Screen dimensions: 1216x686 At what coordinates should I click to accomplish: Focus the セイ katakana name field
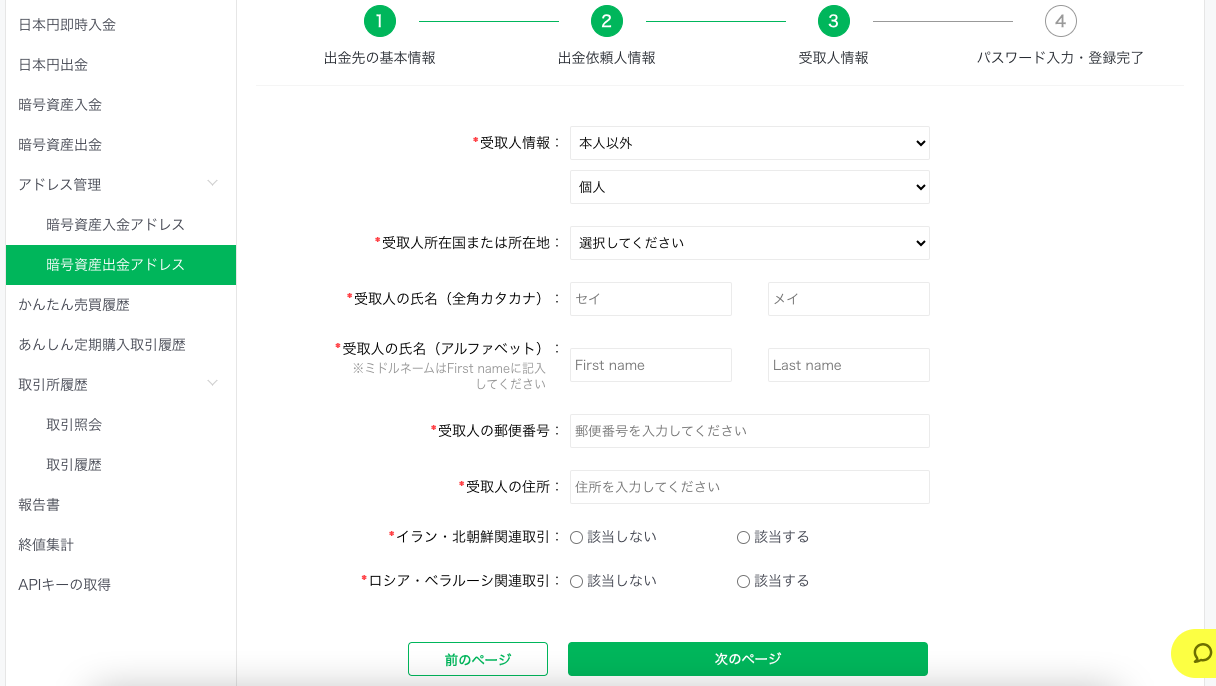coord(651,299)
